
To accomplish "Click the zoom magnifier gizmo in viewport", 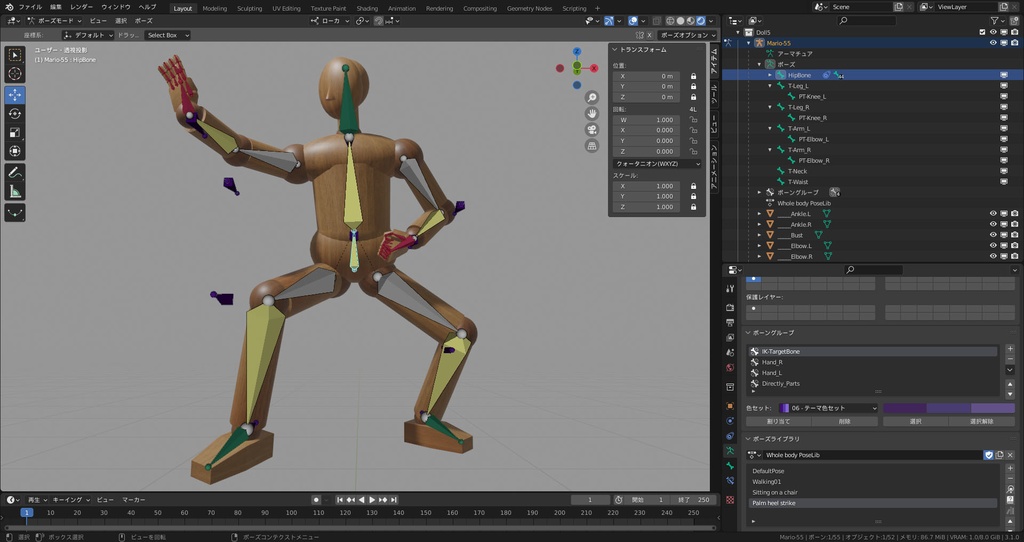I will (x=592, y=98).
